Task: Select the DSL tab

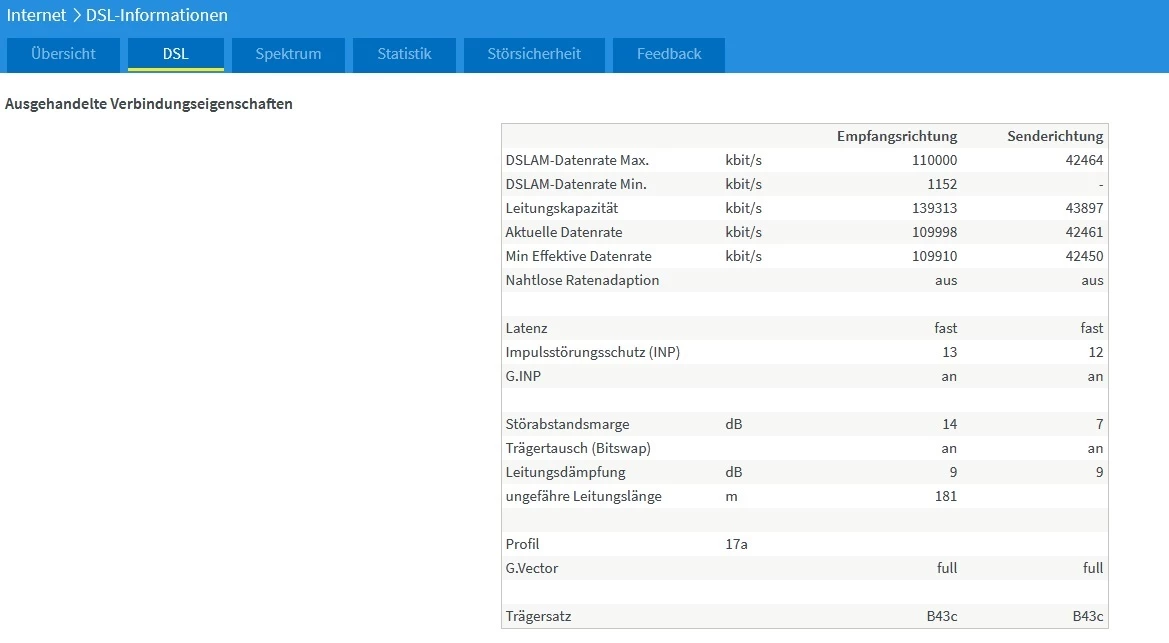Action: [176, 54]
